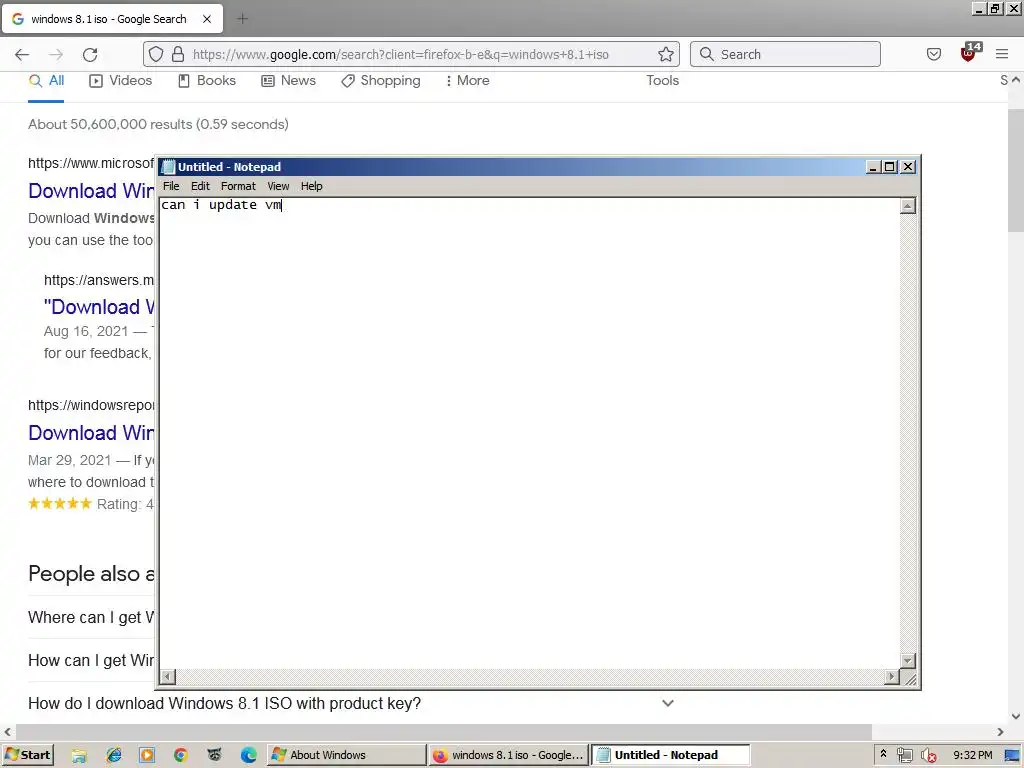Image resolution: width=1024 pixels, height=768 pixels.
Task: Click the network tray icon
Action: (x=904, y=756)
